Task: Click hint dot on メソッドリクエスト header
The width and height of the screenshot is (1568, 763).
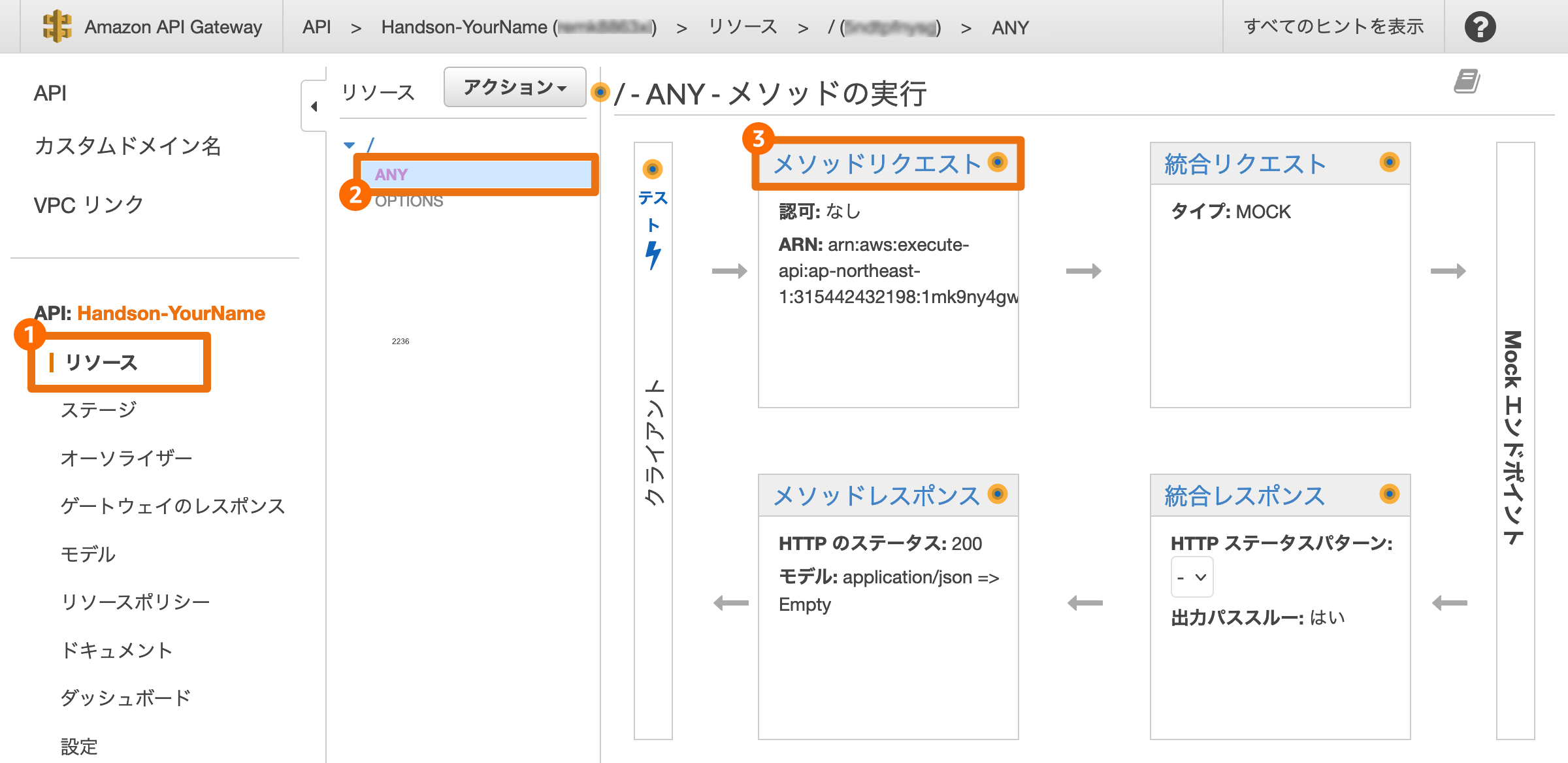Action: pyautogui.click(x=997, y=162)
